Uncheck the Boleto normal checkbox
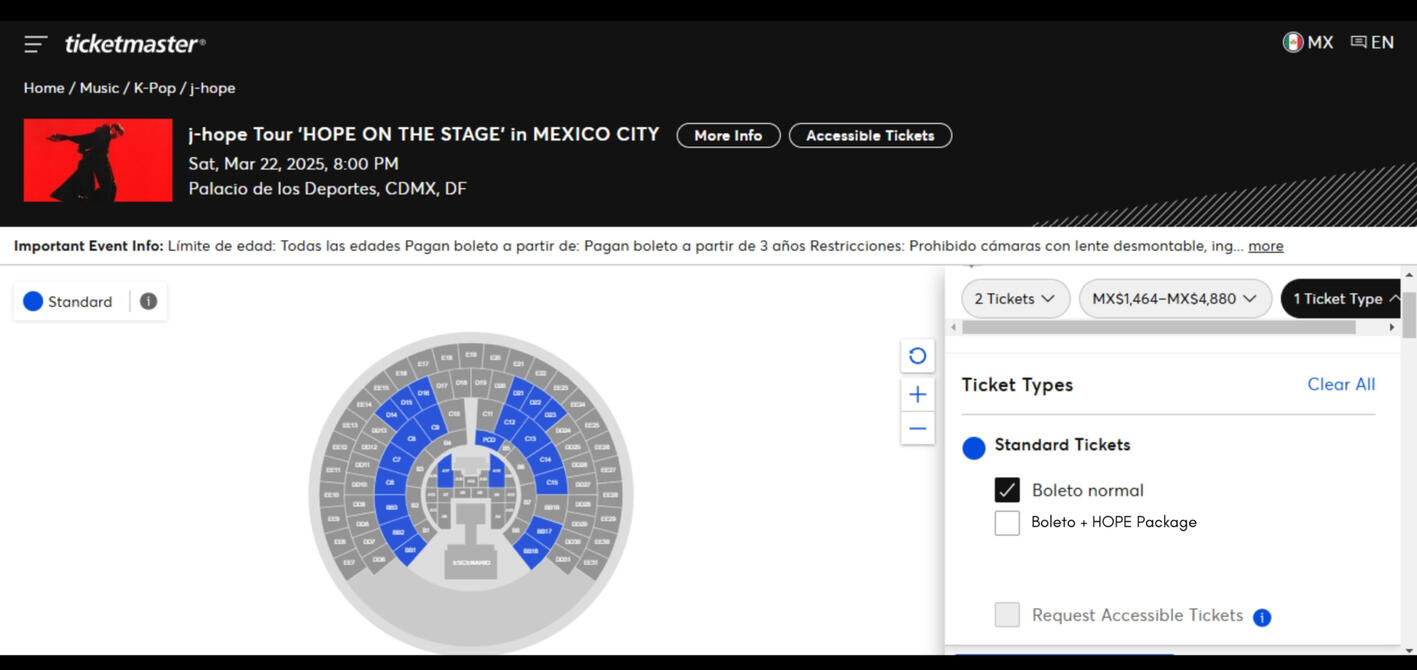The height and width of the screenshot is (670, 1417). tap(1007, 490)
